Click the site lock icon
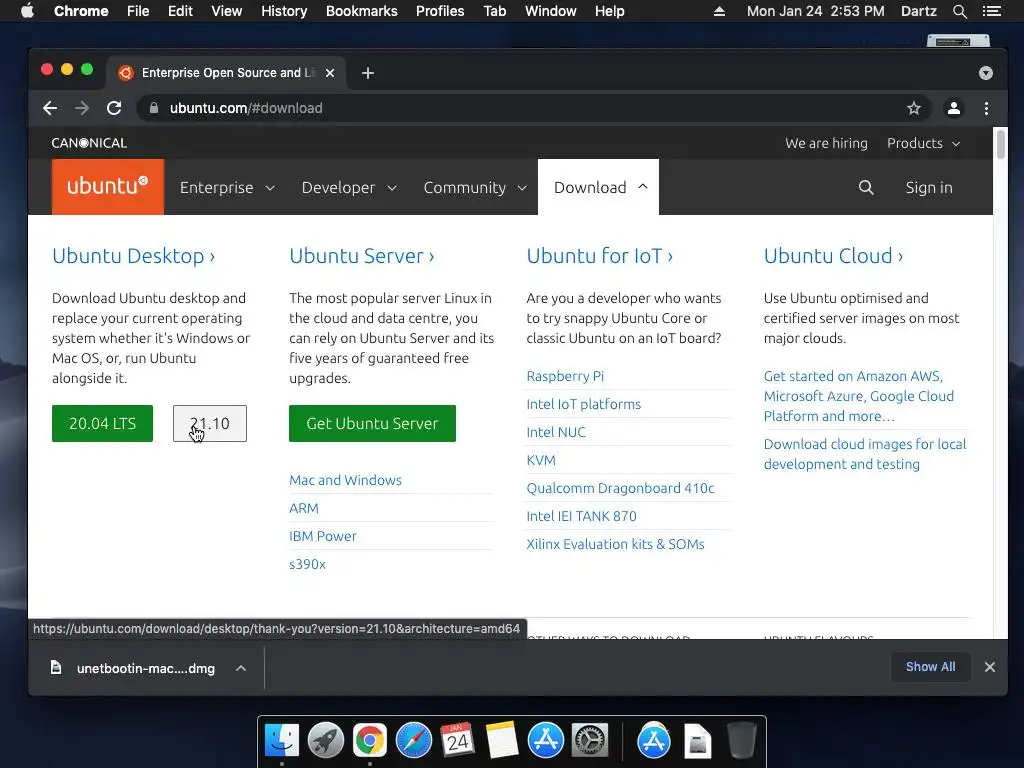The image size is (1024, 768). [153, 108]
